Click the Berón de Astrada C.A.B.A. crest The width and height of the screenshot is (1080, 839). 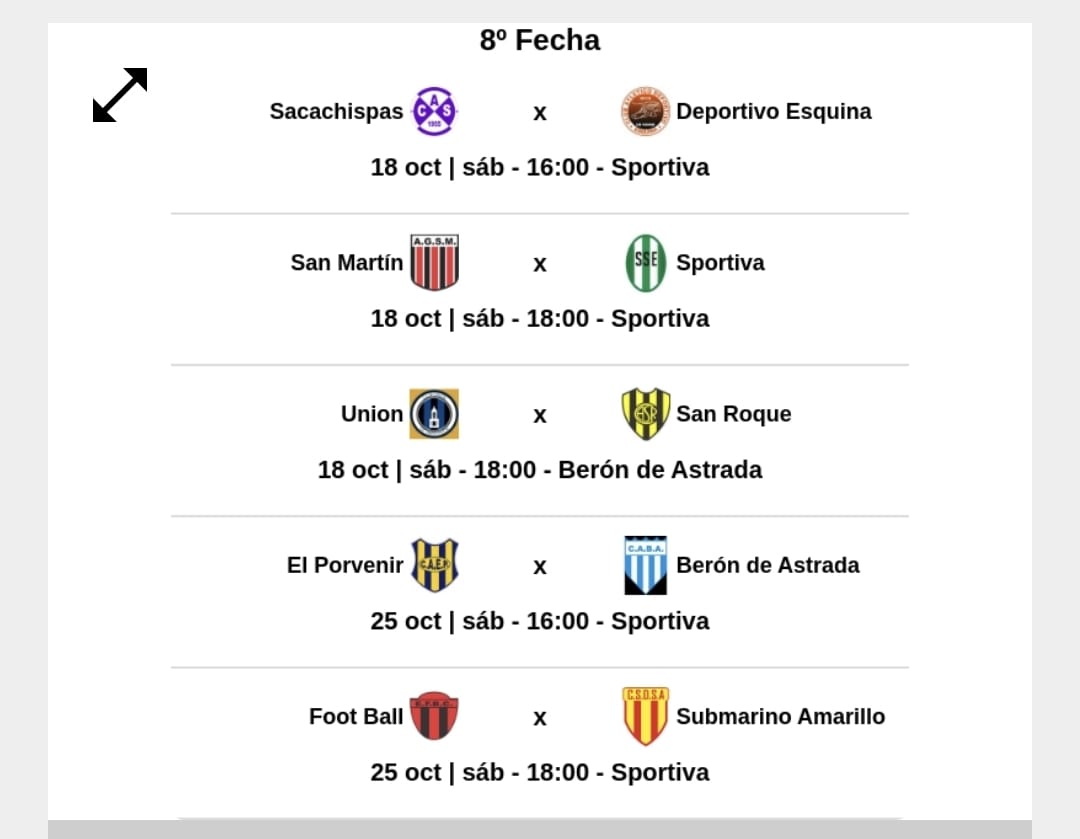[646, 565]
